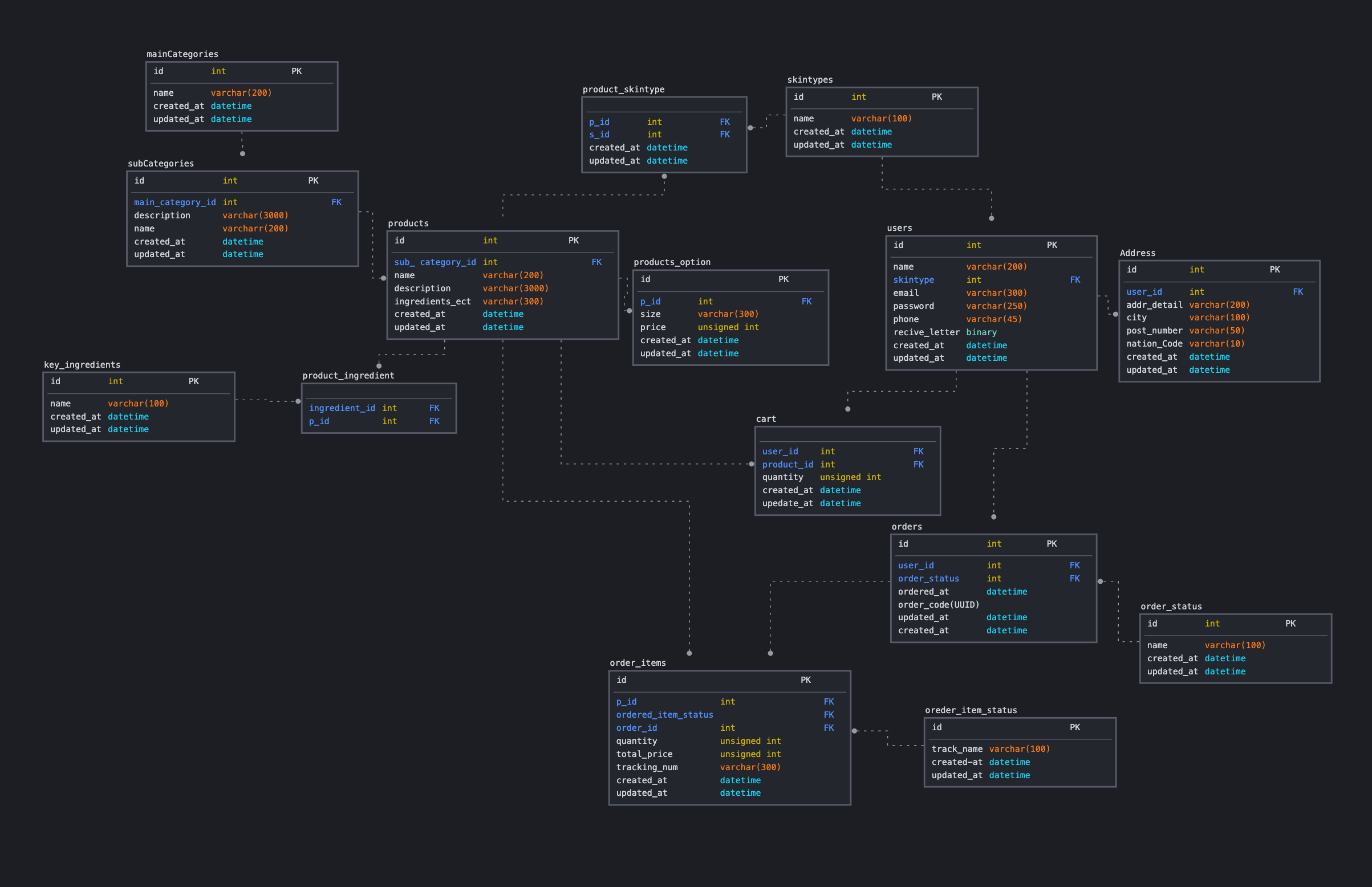Select ingredient_id field in product_ingredient
This screenshot has width=1372, height=887.
342,408
